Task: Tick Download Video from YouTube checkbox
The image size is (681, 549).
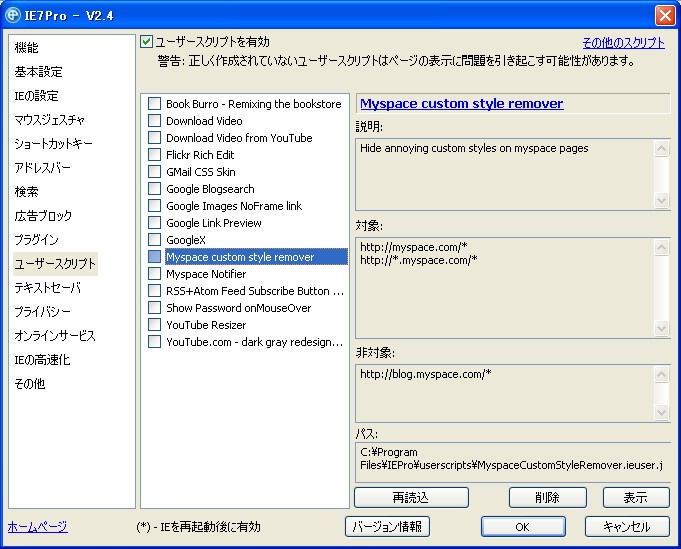Action: coord(154,138)
